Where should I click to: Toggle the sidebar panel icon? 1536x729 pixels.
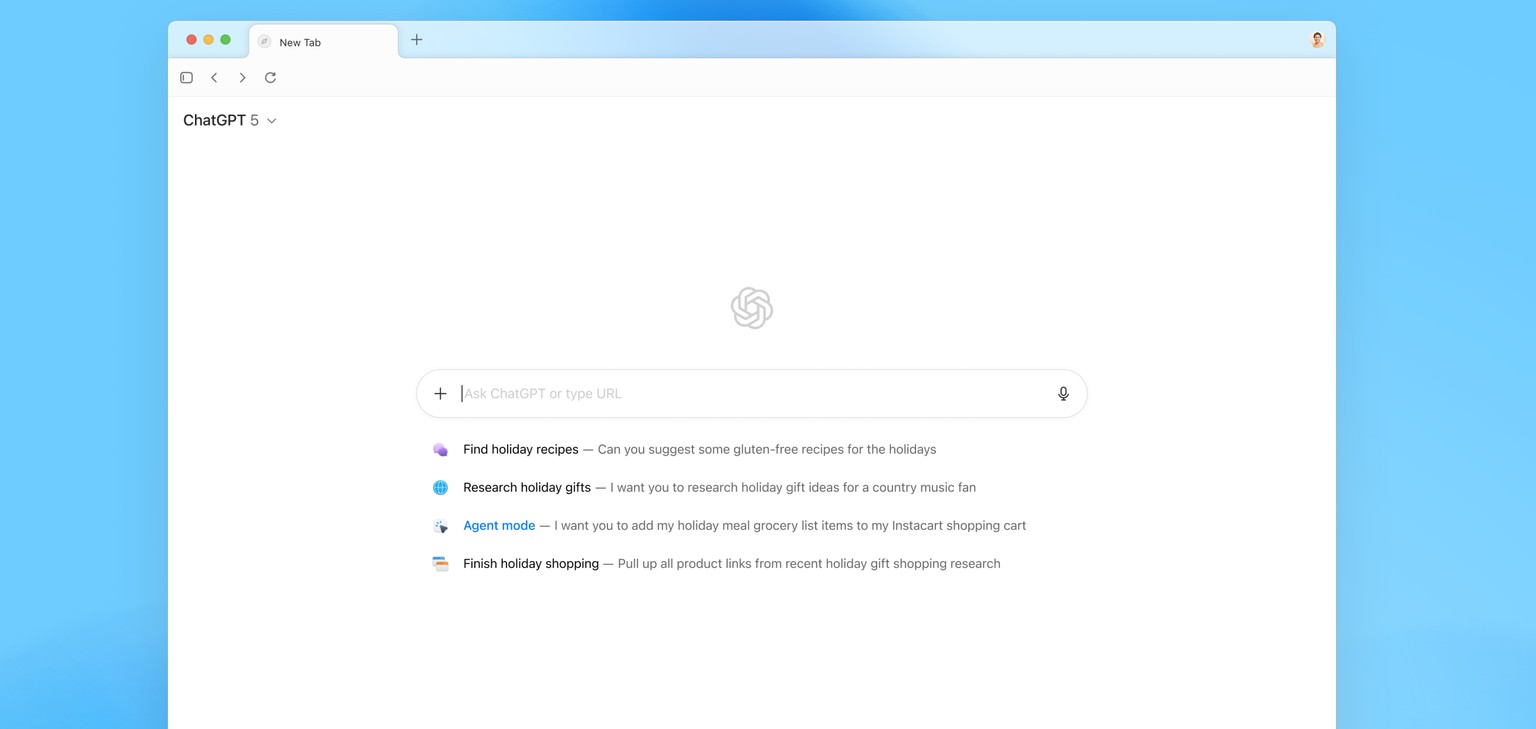186,78
